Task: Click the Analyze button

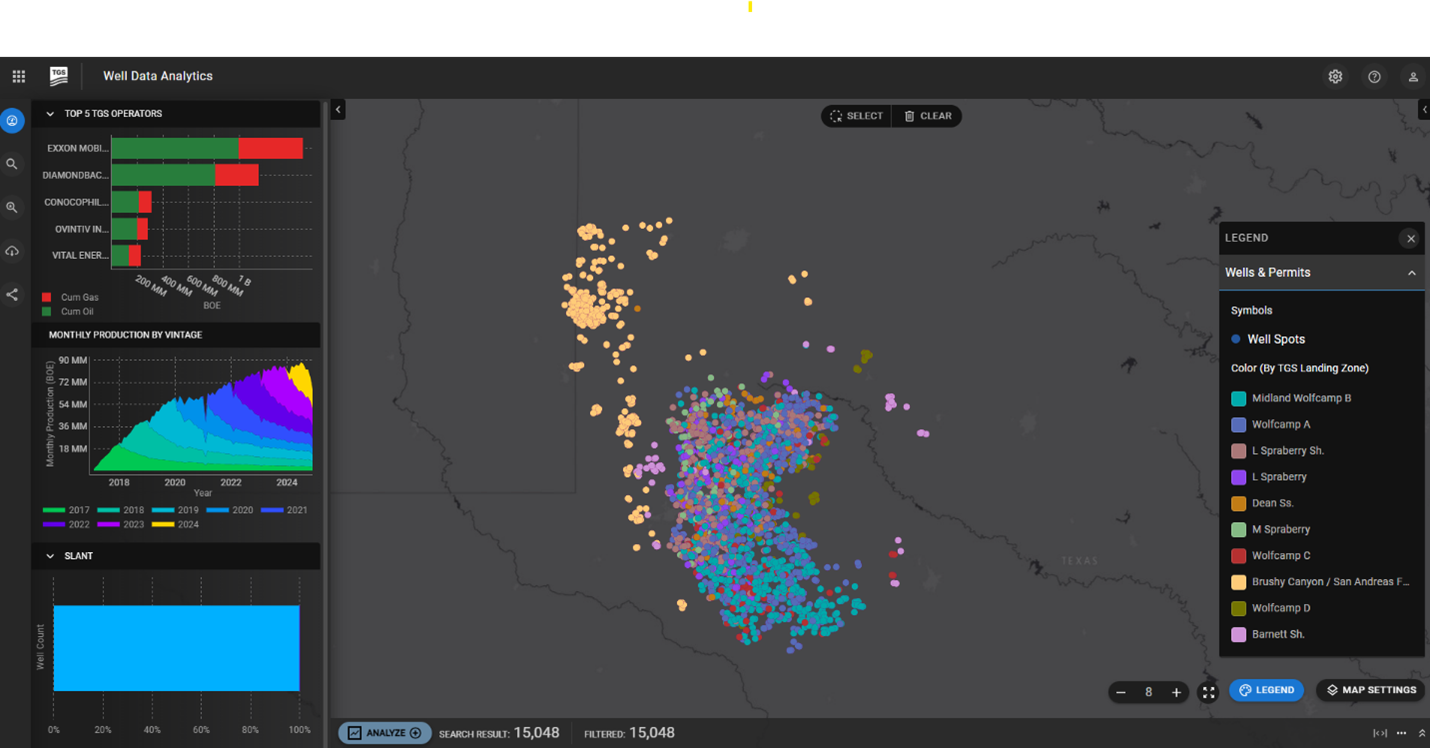Action: click(385, 733)
